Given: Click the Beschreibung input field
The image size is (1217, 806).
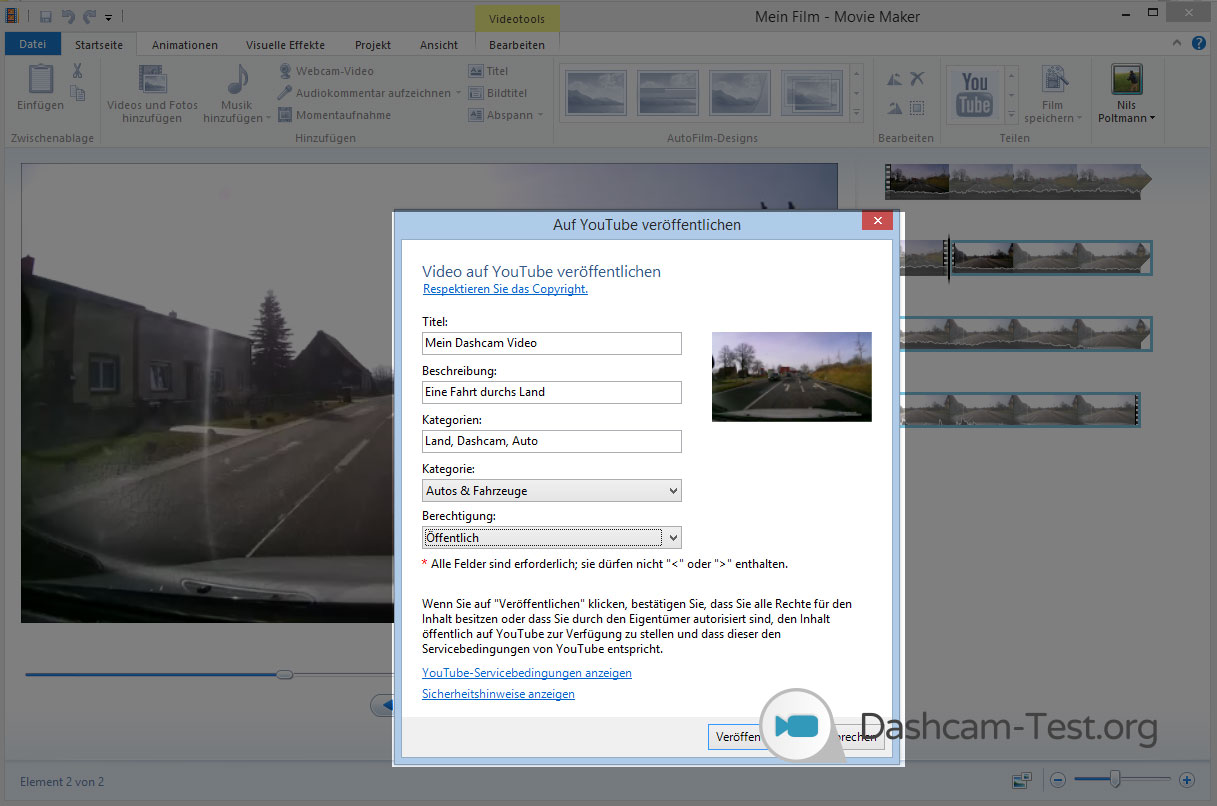Looking at the screenshot, I should [552, 392].
